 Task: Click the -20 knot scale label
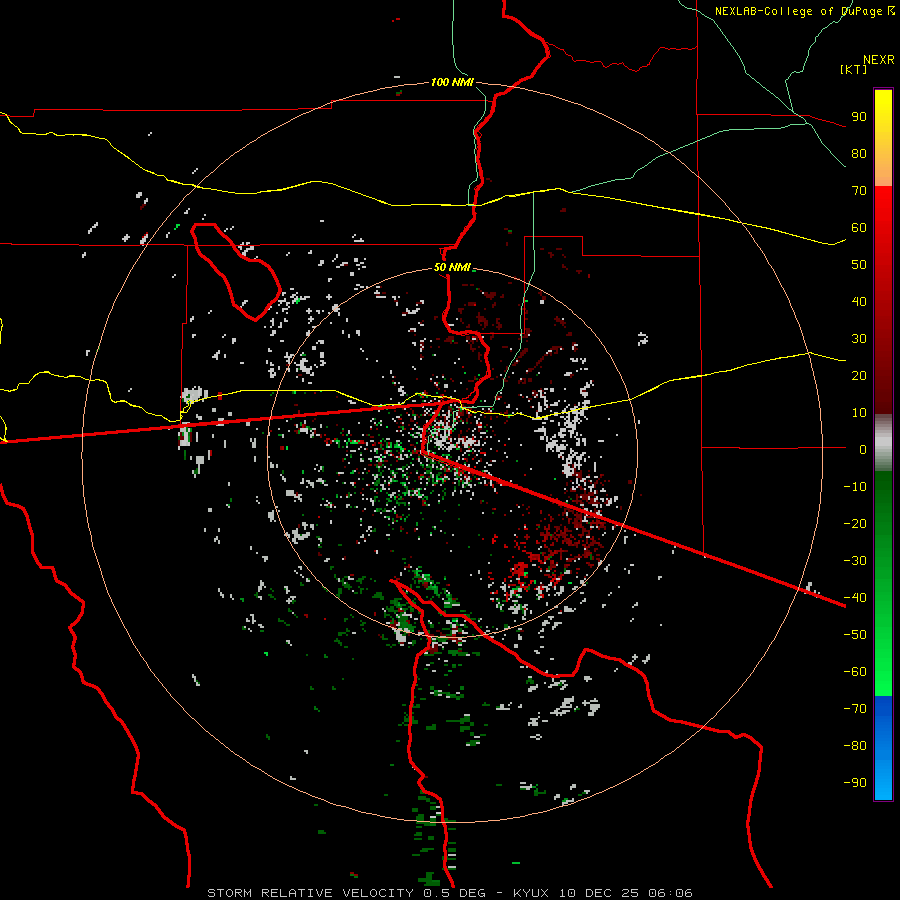[x=855, y=523]
